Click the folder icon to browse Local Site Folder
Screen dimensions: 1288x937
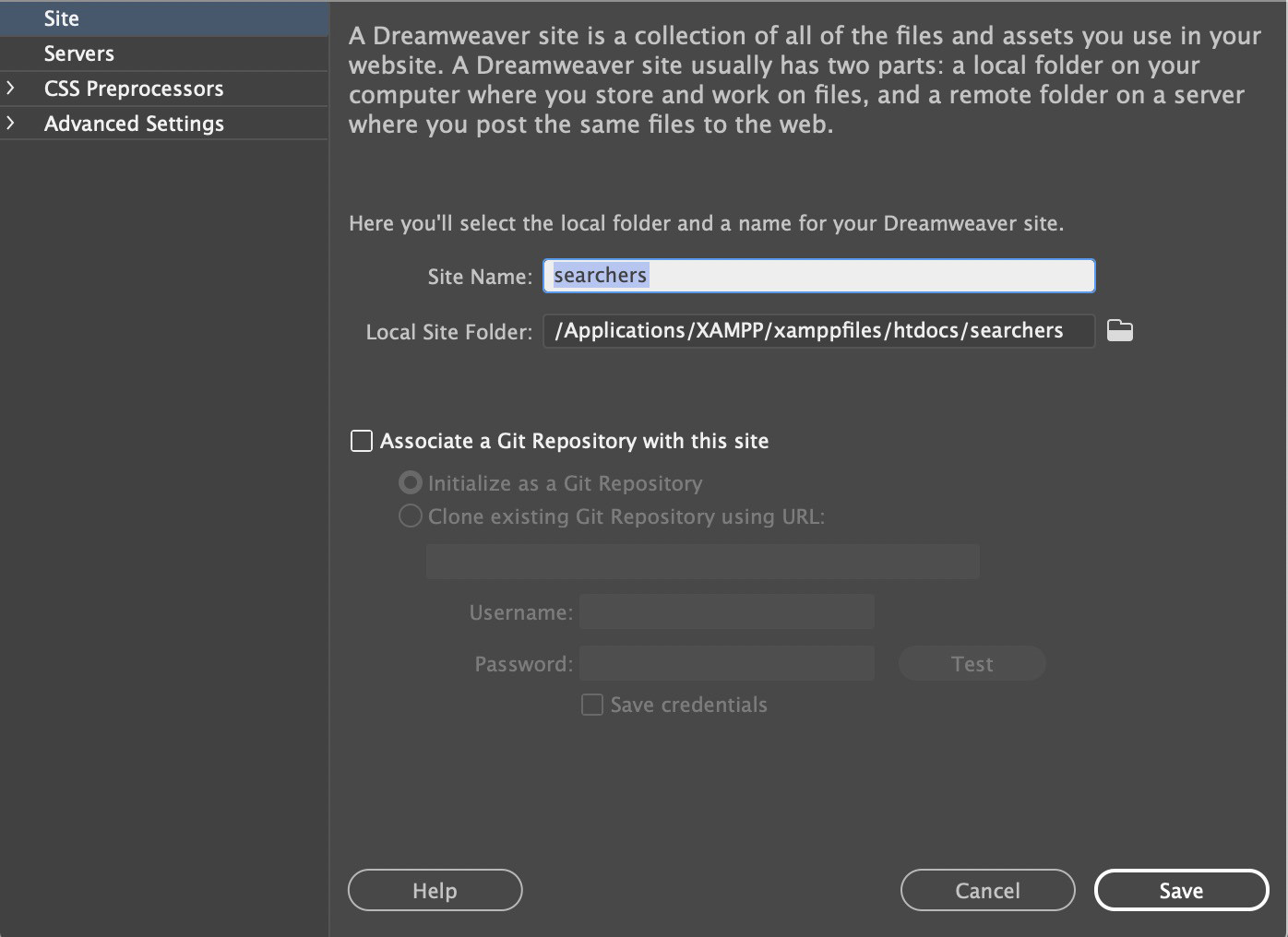(1120, 330)
